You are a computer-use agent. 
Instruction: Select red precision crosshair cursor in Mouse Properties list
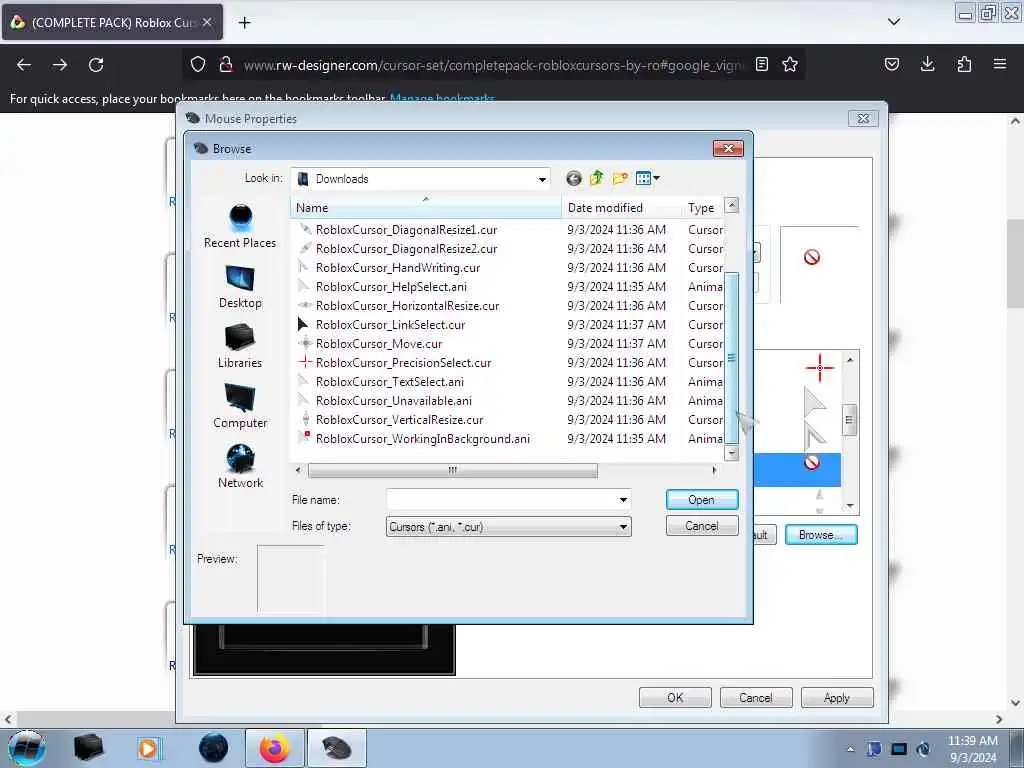point(820,368)
